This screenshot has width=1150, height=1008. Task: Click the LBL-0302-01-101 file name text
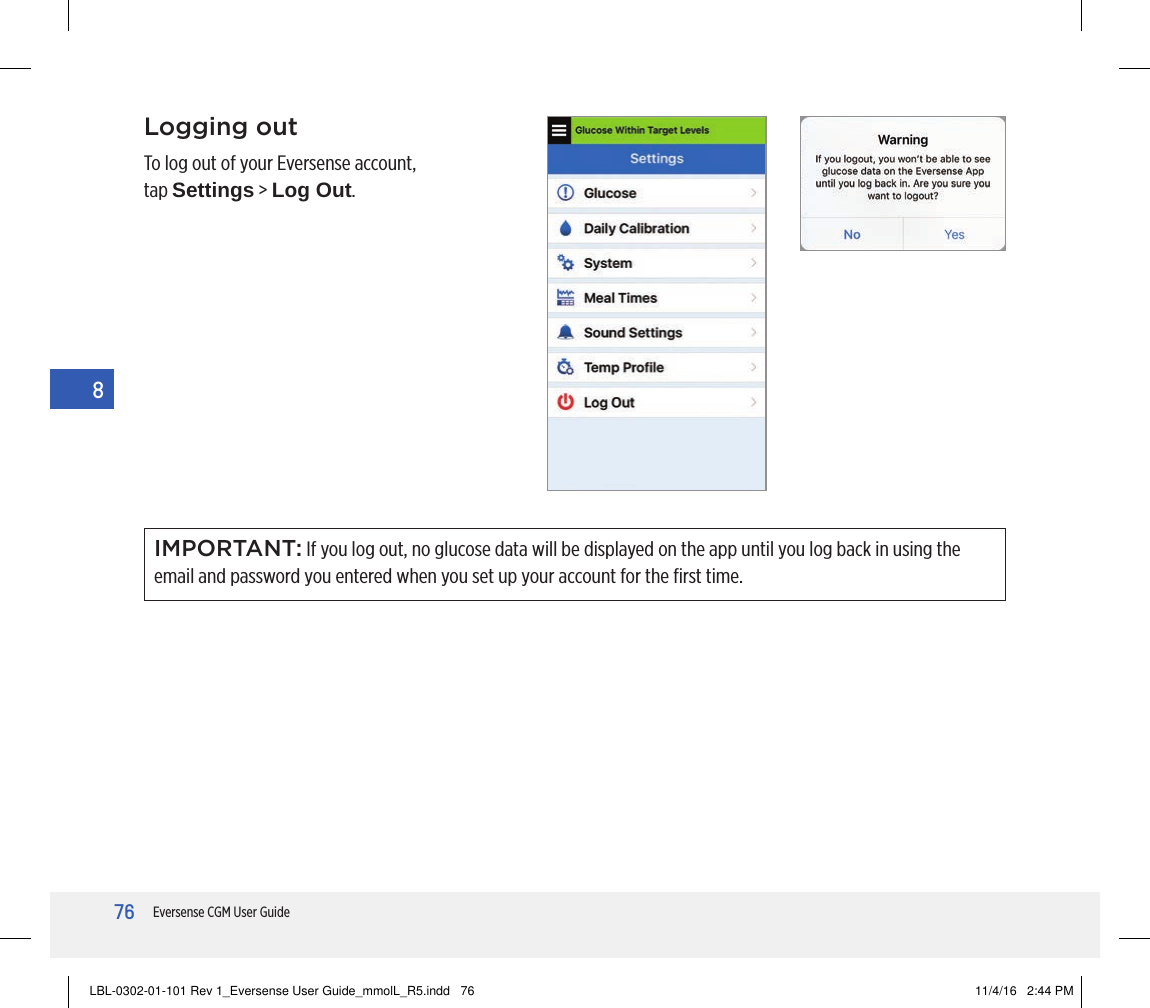(x=269, y=990)
